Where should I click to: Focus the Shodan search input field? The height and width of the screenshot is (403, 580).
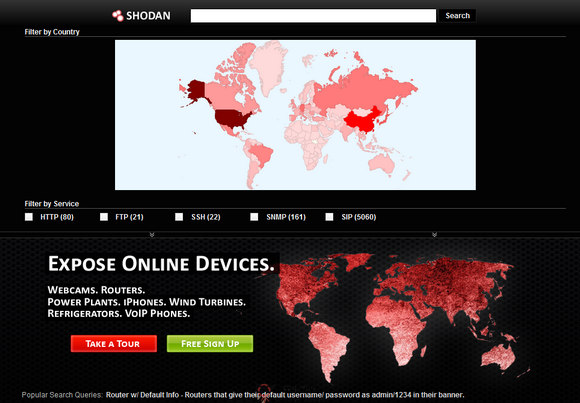(x=313, y=16)
